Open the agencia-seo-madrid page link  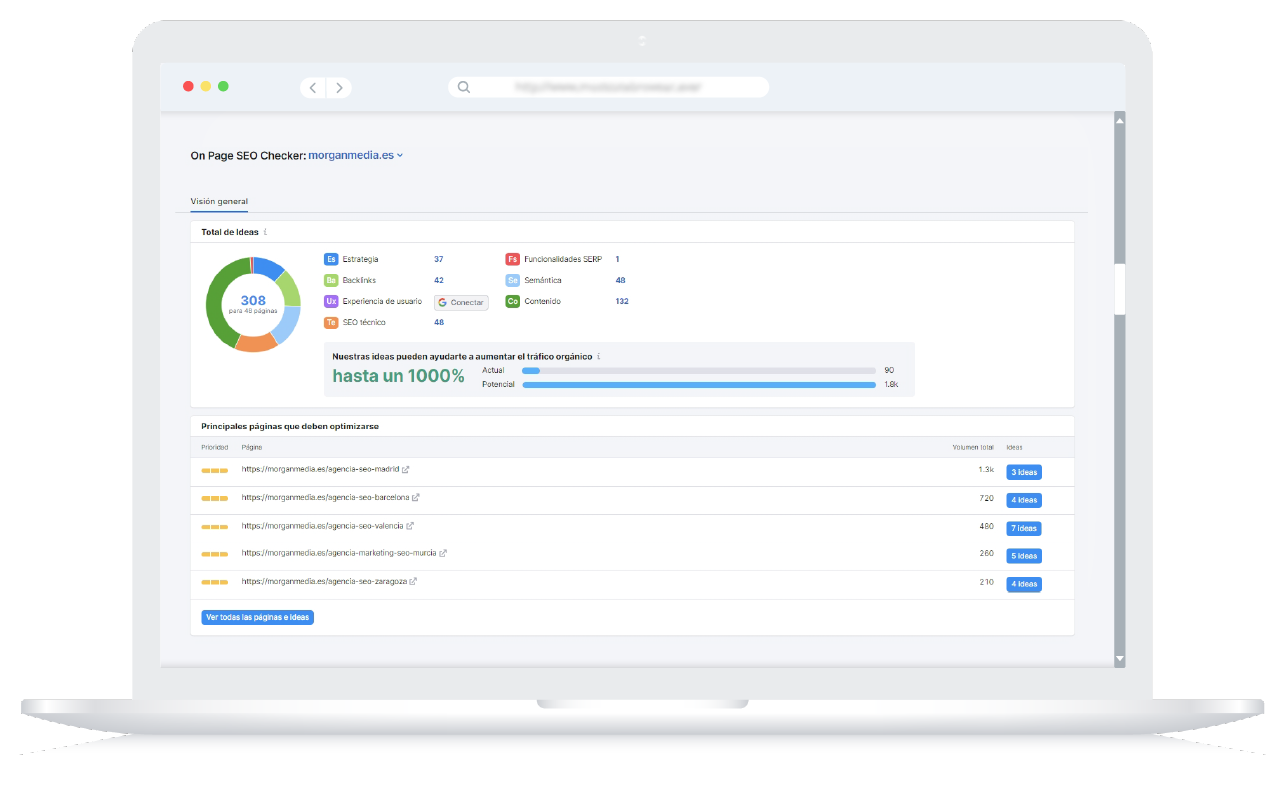coord(320,469)
